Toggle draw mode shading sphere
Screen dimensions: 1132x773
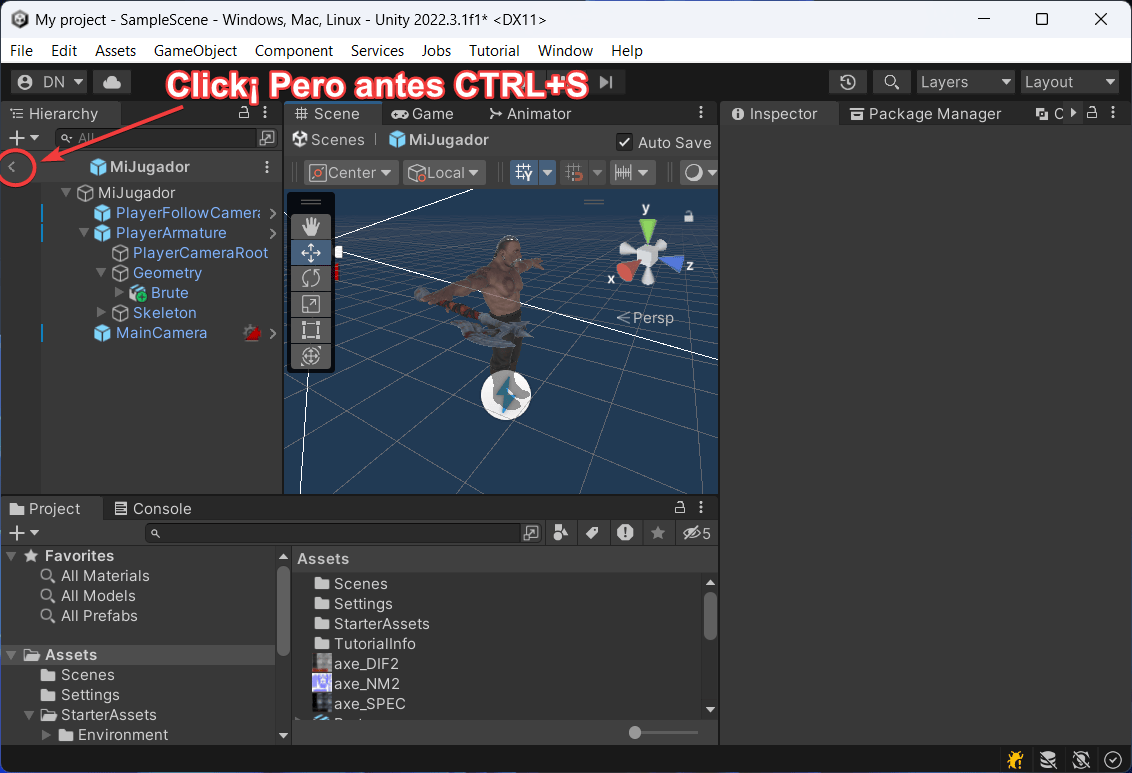693,172
